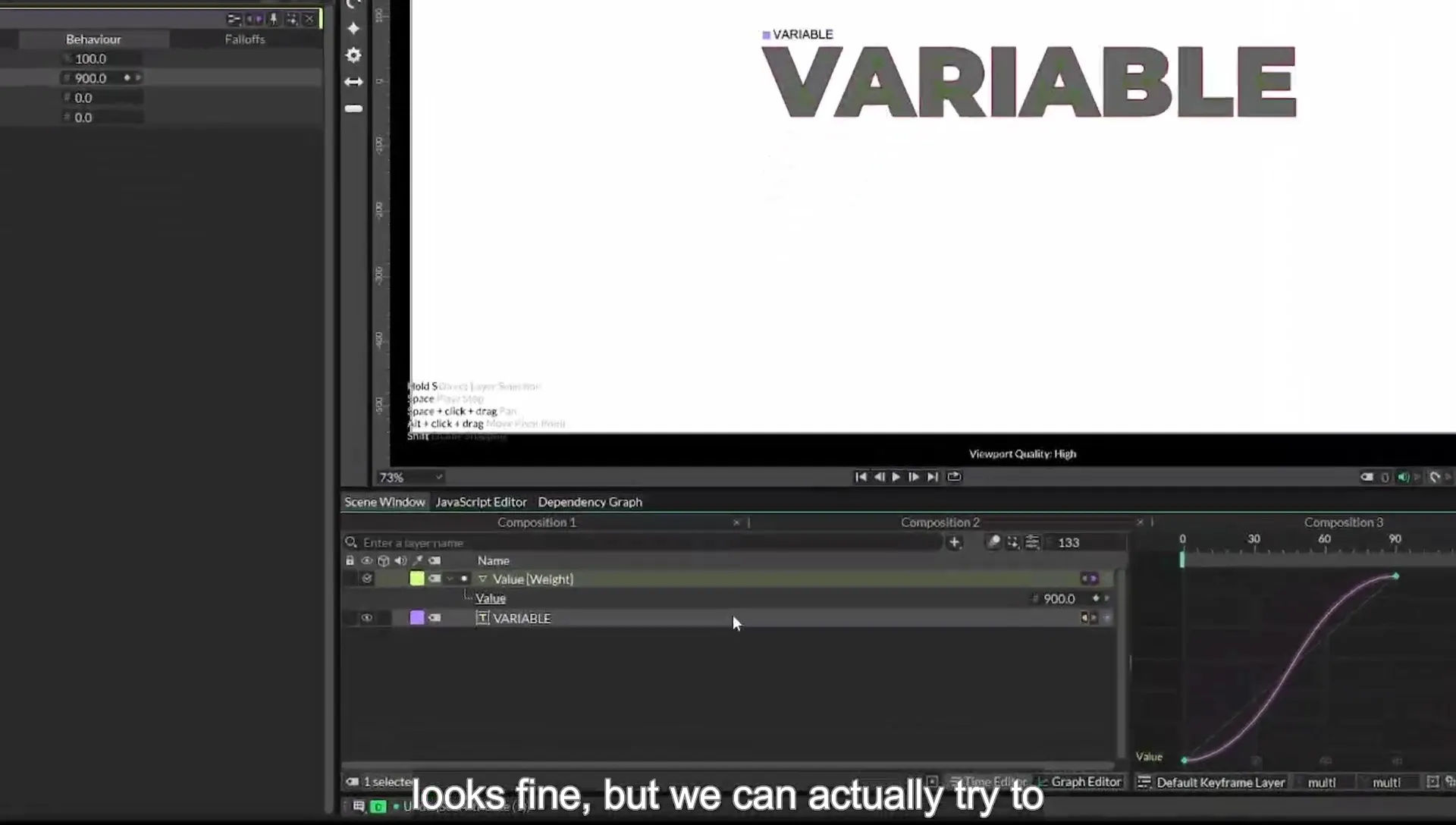Switch to the Scene Window tab
Viewport: 1456px width, 825px height.
[384, 502]
